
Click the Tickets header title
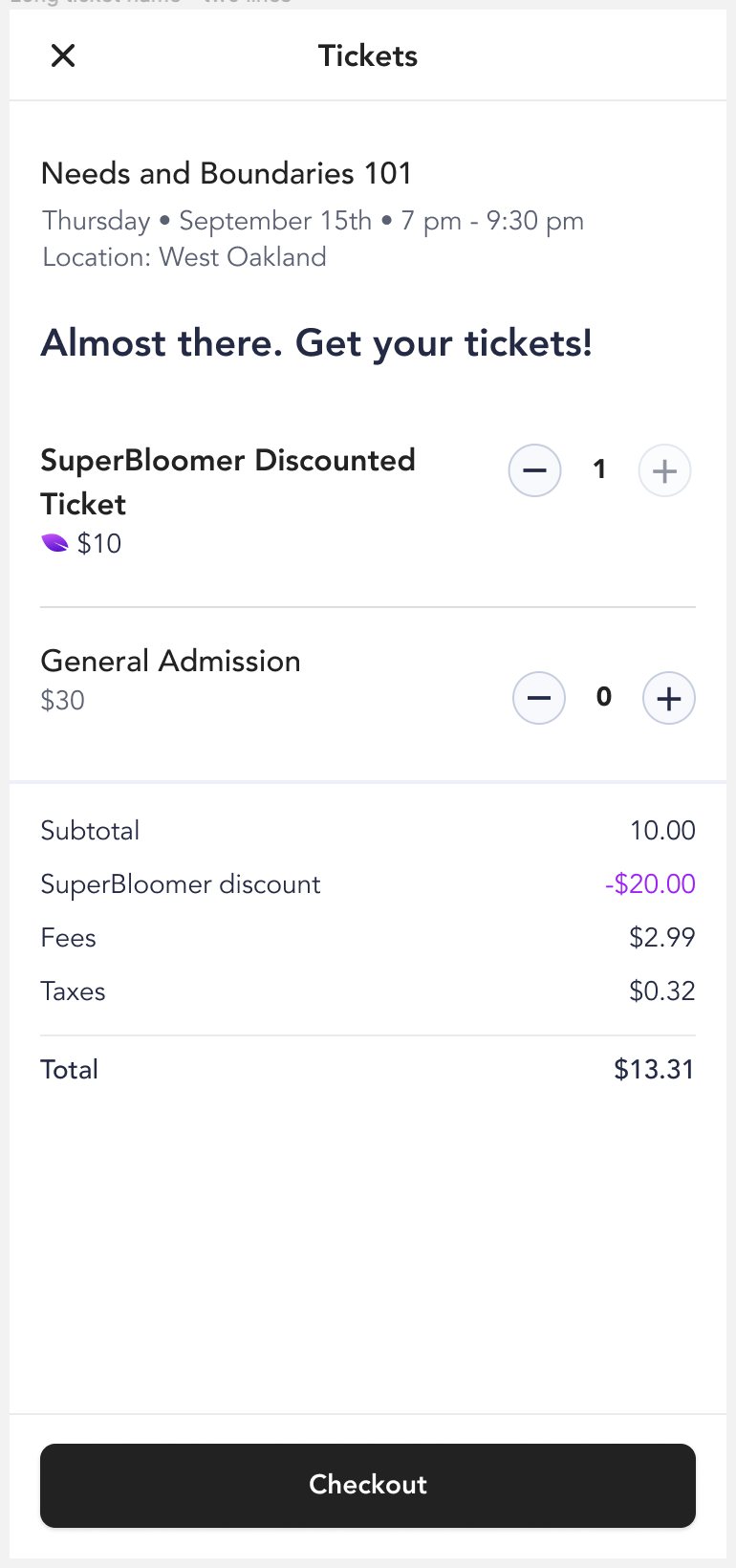[x=368, y=55]
